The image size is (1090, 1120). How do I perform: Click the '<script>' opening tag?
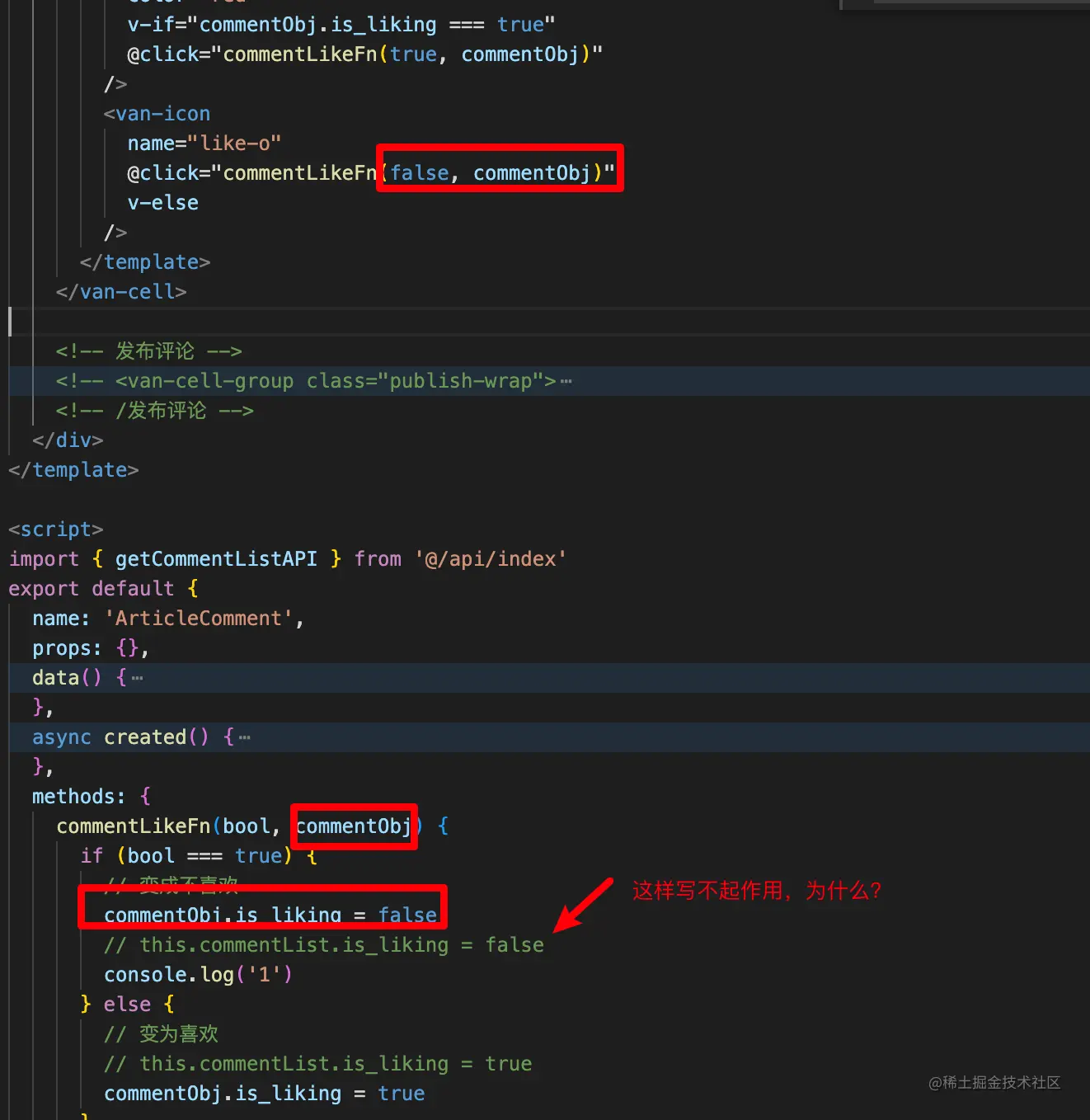(x=56, y=529)
